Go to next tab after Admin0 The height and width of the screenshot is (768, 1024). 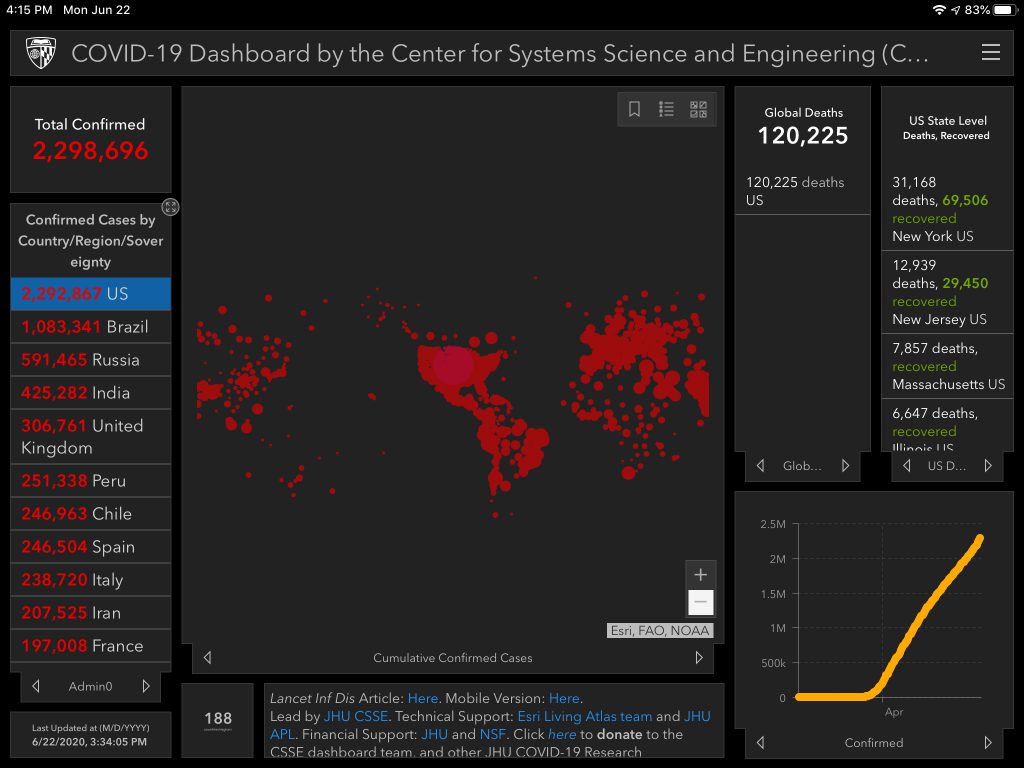coord(146,686)
